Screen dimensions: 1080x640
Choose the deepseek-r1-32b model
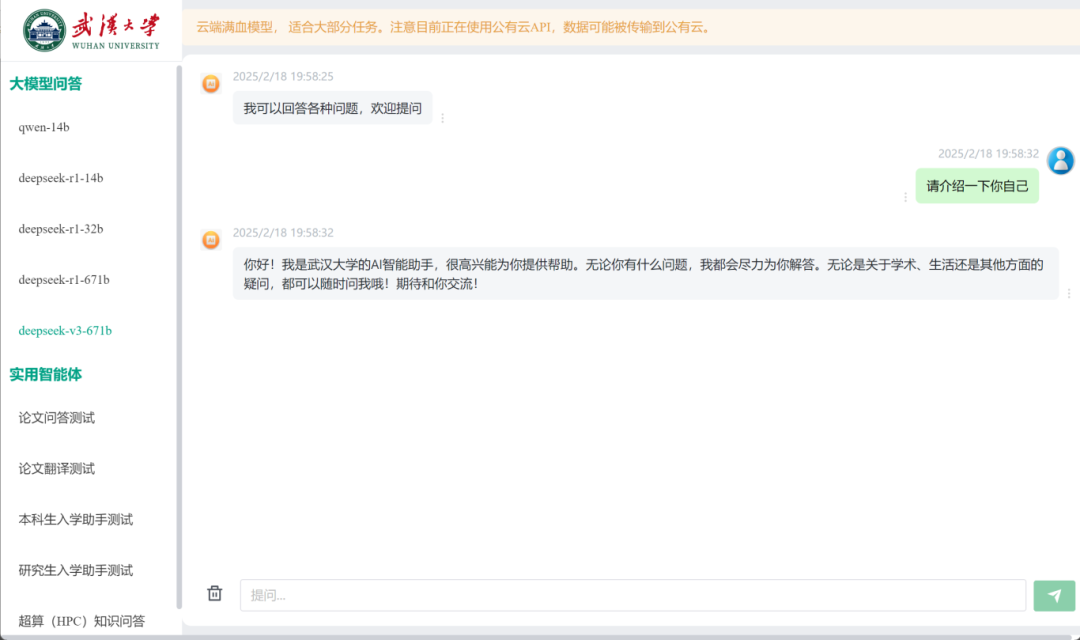click(x=61, y=229)
